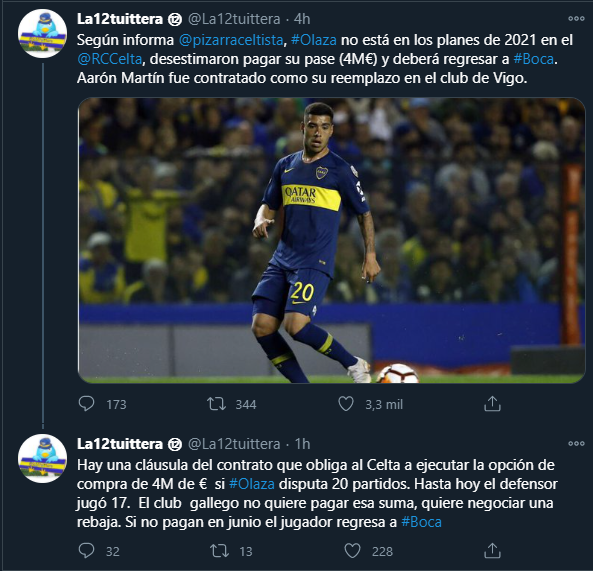The width and height of the screenshot is (593, 571).
Task: Enlarge the Boca player photo
Action: point(332,241)
